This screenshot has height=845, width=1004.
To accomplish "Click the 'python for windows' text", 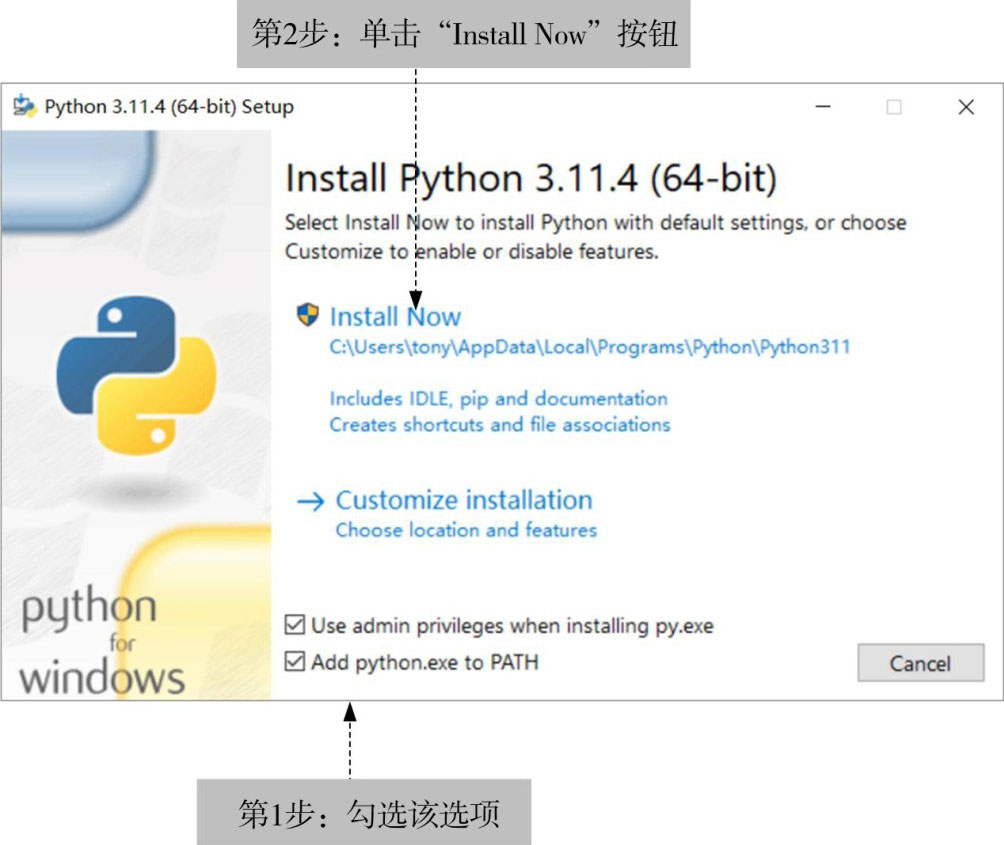I will (x=102, y=641).
